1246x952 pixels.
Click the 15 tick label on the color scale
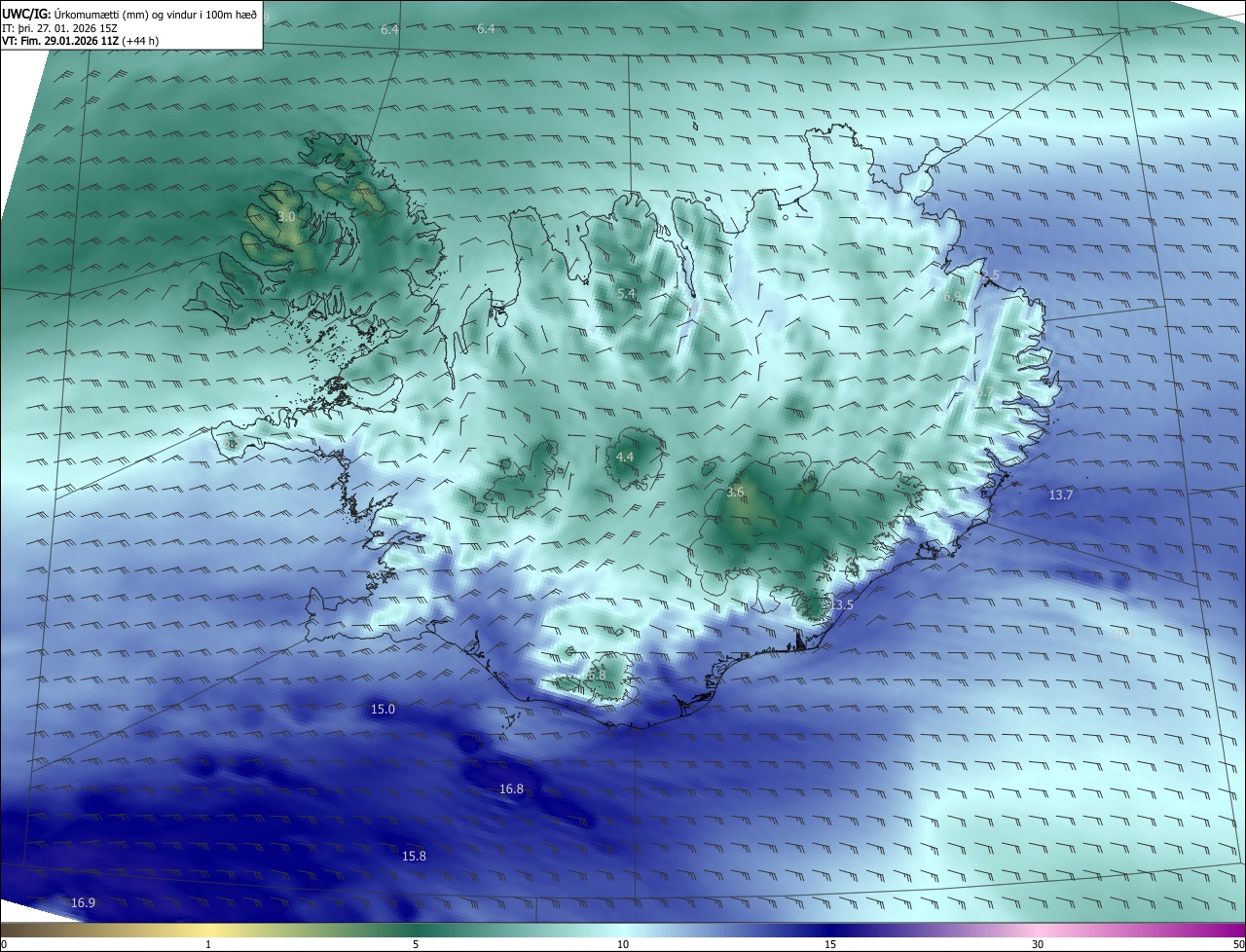pos(830,944)
